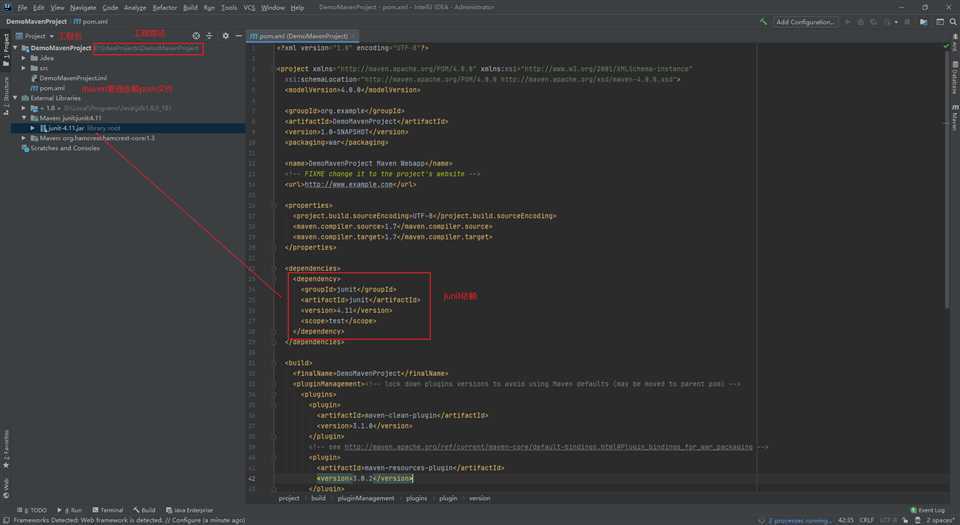This screenshot has width=960, height=525.
Task: Click 'pluginManagement' breadcrumb in editor footer
Action: (x=366, y=498)
